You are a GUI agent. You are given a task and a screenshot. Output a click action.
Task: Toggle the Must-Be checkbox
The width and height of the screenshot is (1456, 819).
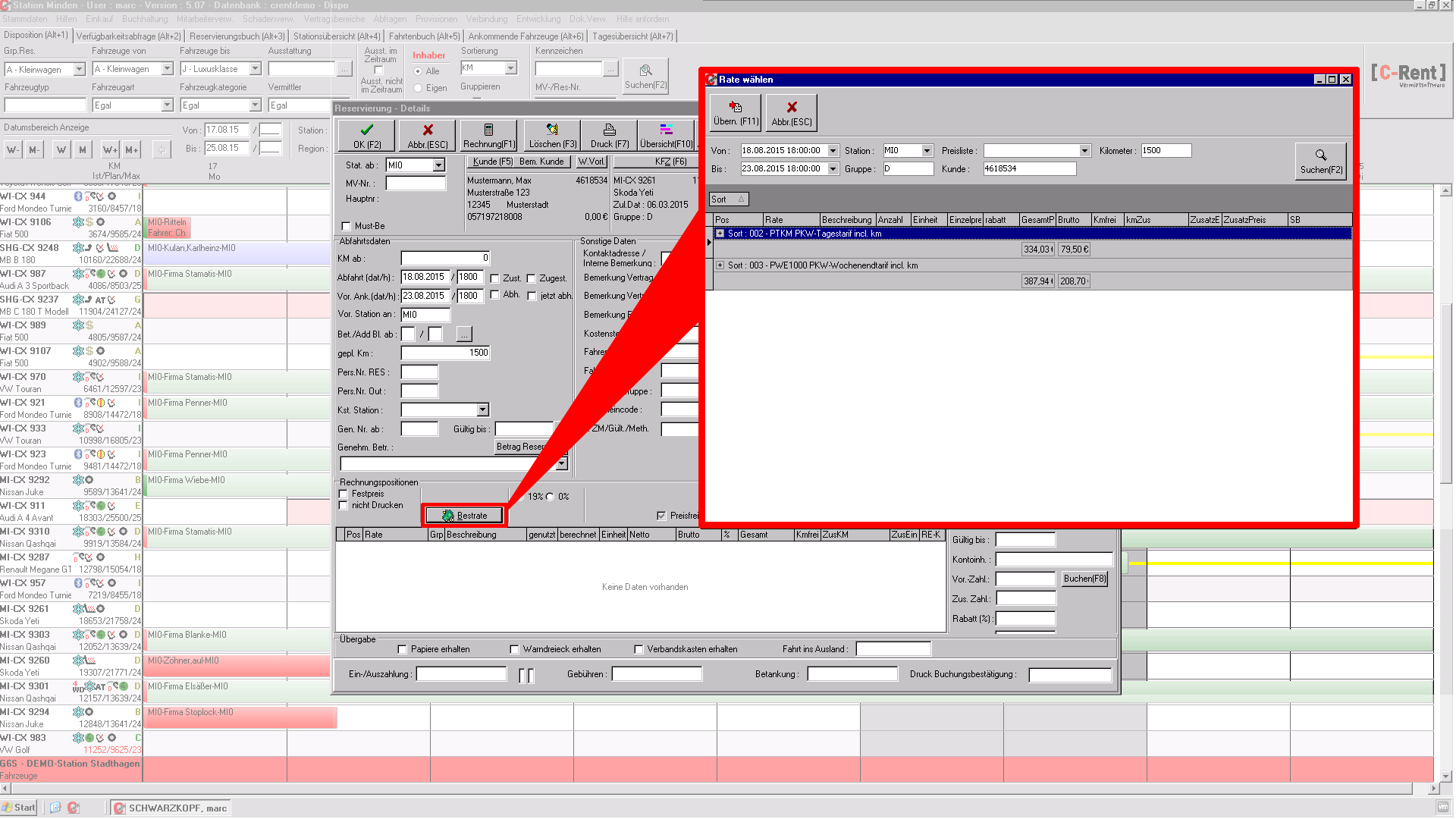click(347, 226)
